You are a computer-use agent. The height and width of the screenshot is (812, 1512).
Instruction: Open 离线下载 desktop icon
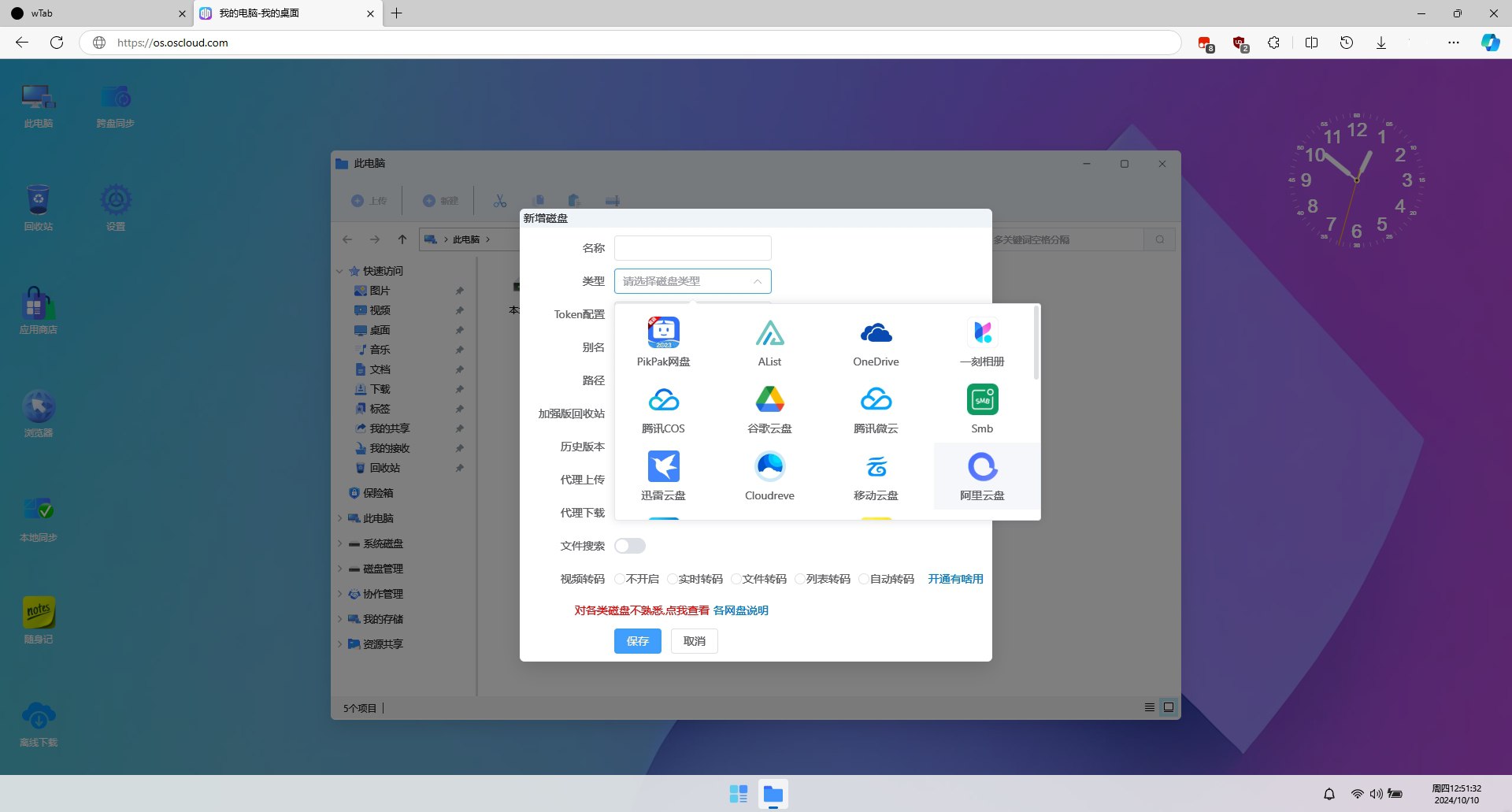click(x=38, y=724)
